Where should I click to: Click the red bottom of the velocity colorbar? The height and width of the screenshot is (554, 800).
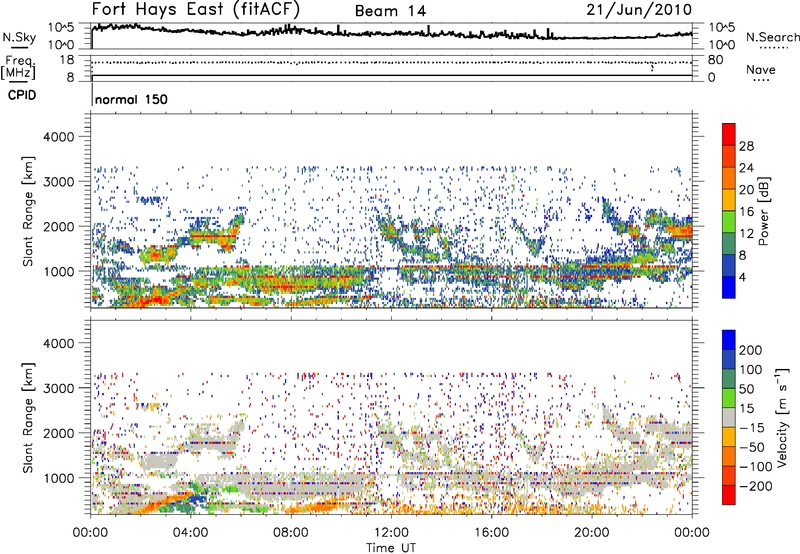click(729, 495)
